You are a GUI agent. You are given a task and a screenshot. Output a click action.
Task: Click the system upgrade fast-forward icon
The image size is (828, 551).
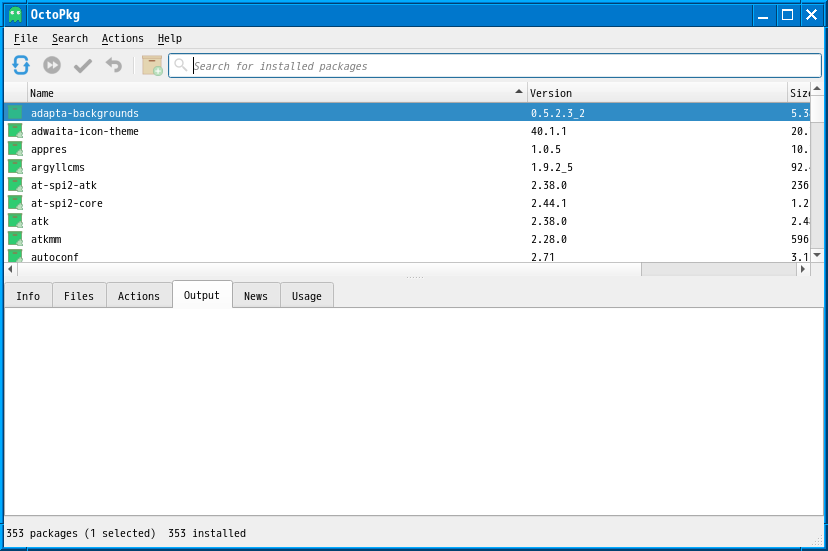click(52, 66)
